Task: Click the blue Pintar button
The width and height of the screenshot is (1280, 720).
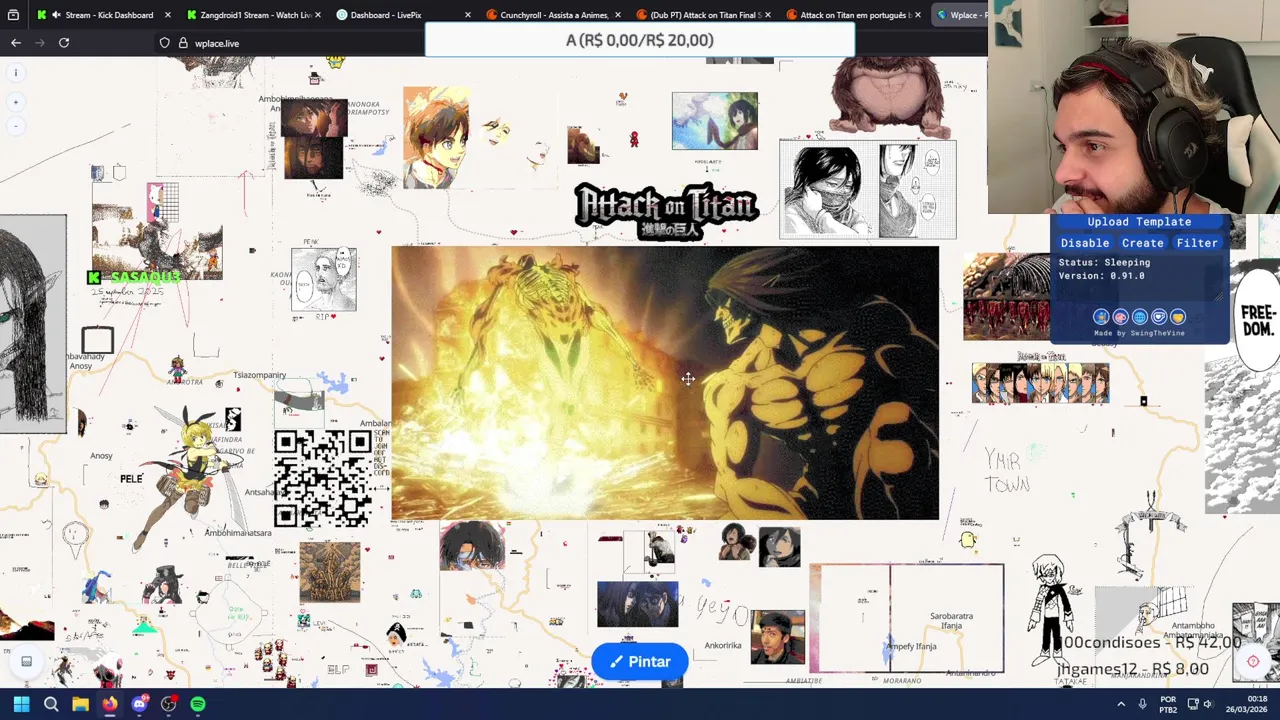Action: click(640, 661)
